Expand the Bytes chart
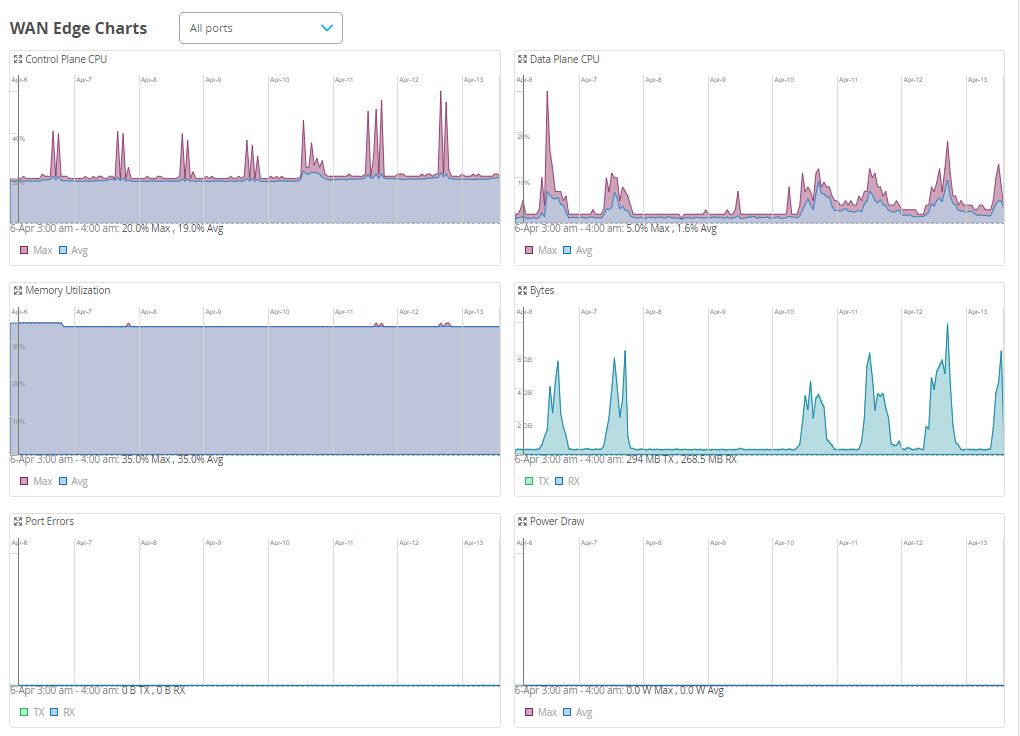 522,290
